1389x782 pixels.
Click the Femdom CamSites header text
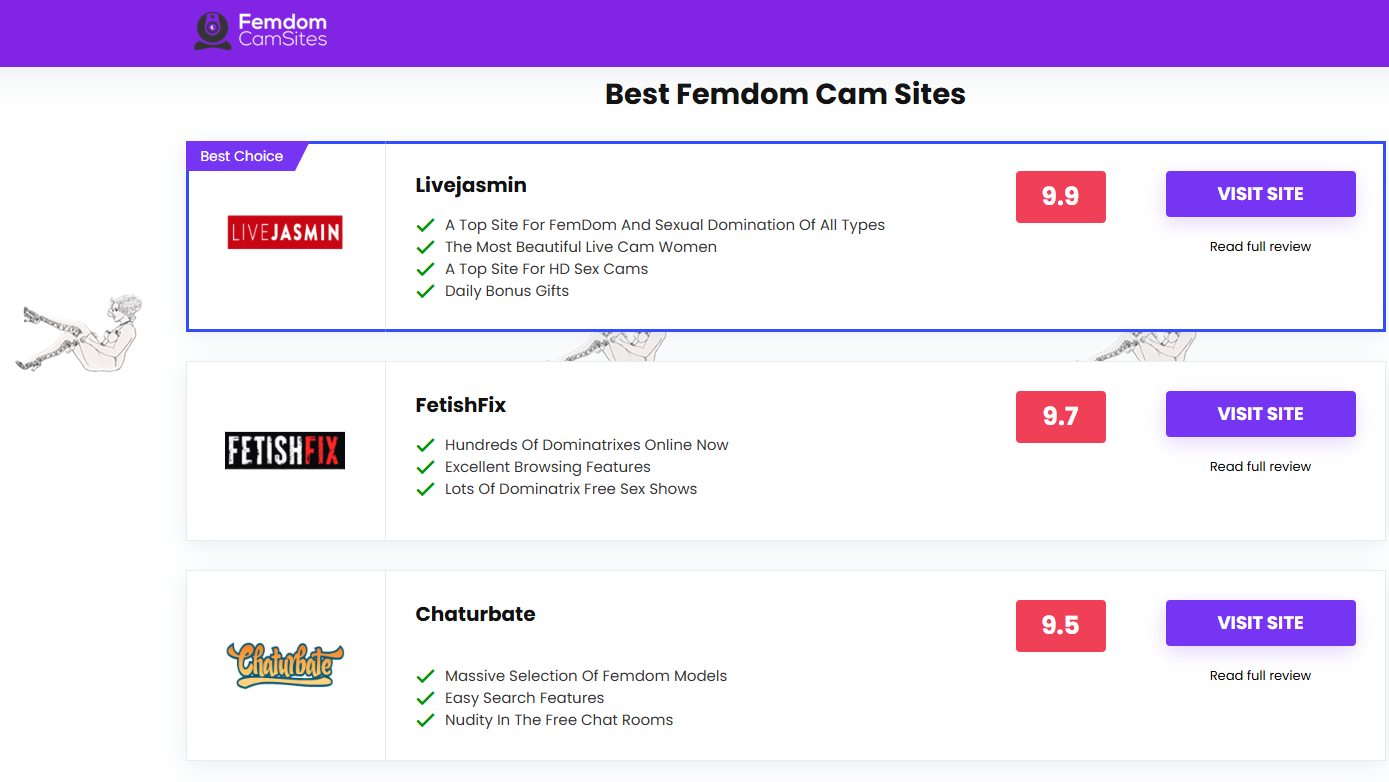tap(282, 30)
